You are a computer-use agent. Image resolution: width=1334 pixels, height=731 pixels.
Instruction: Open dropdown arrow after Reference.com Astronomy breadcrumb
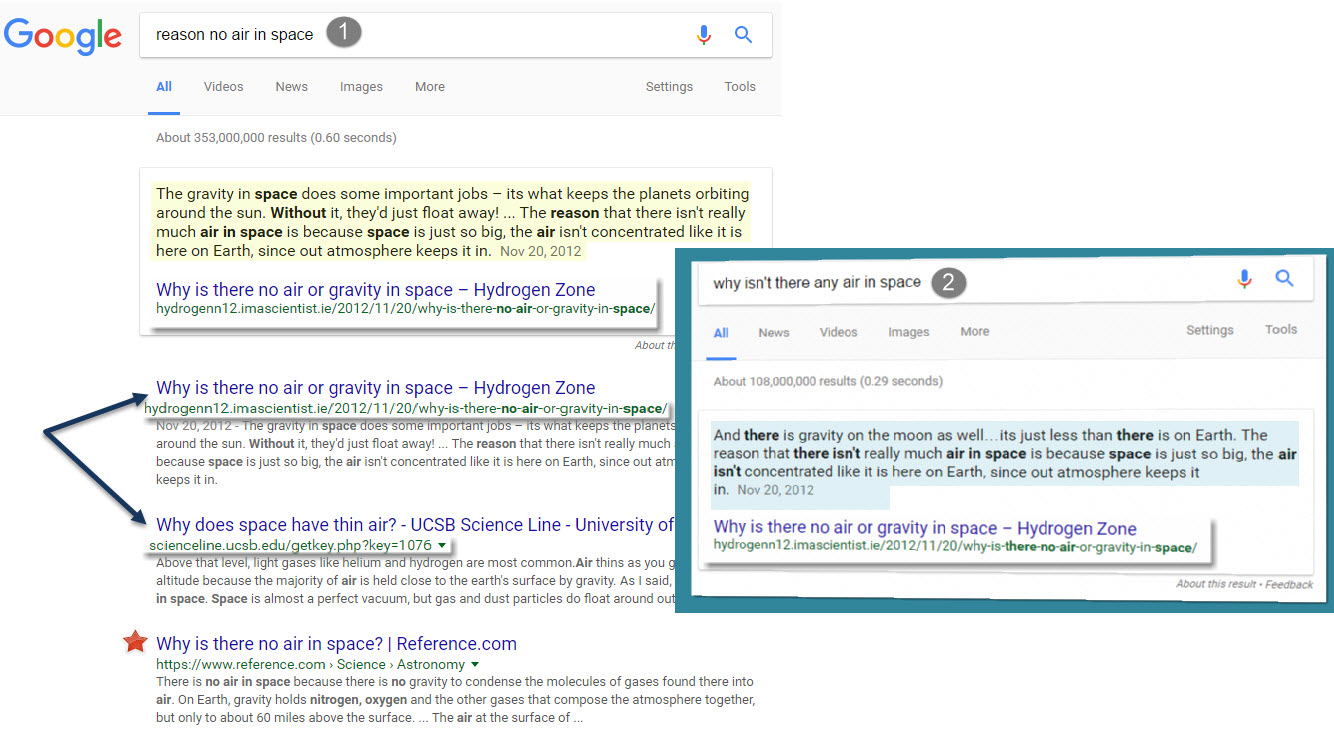475,664
